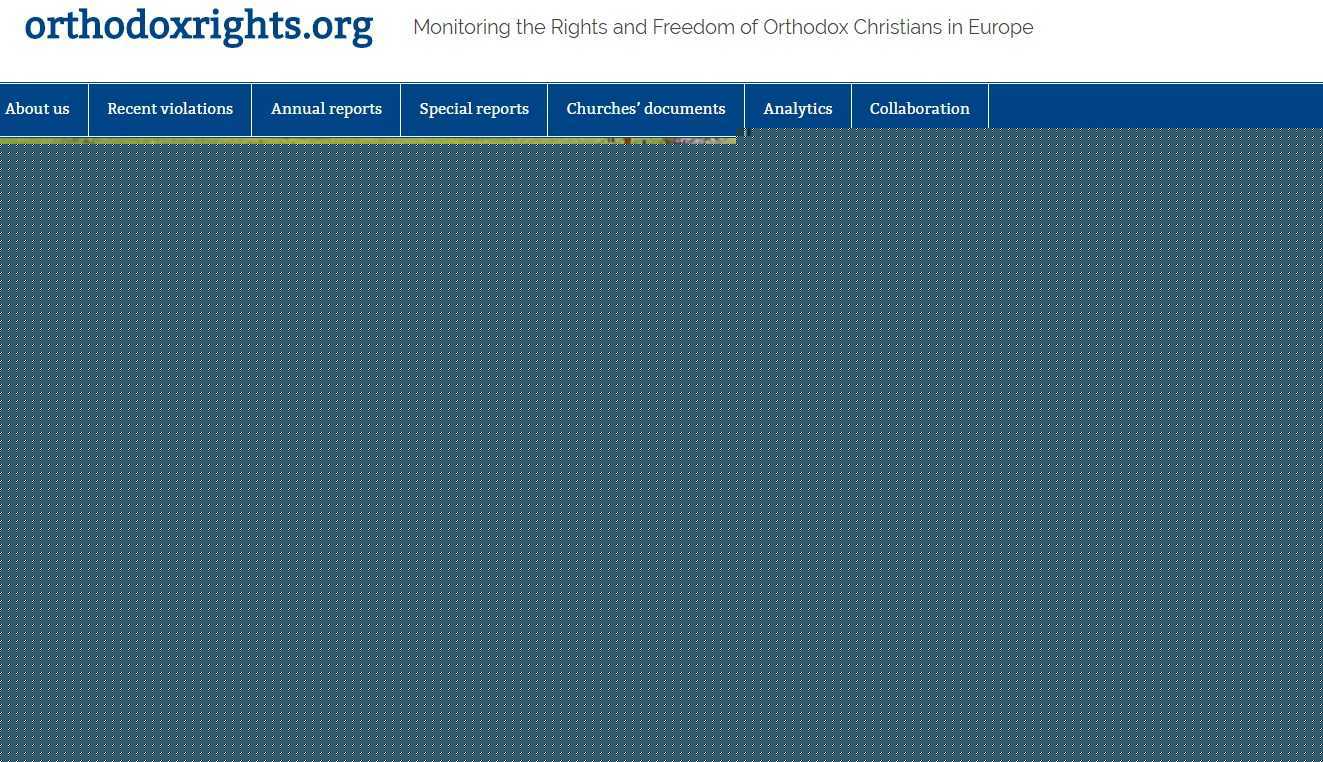Click the divider between About us and Recent violations

(x=88, y=106)
